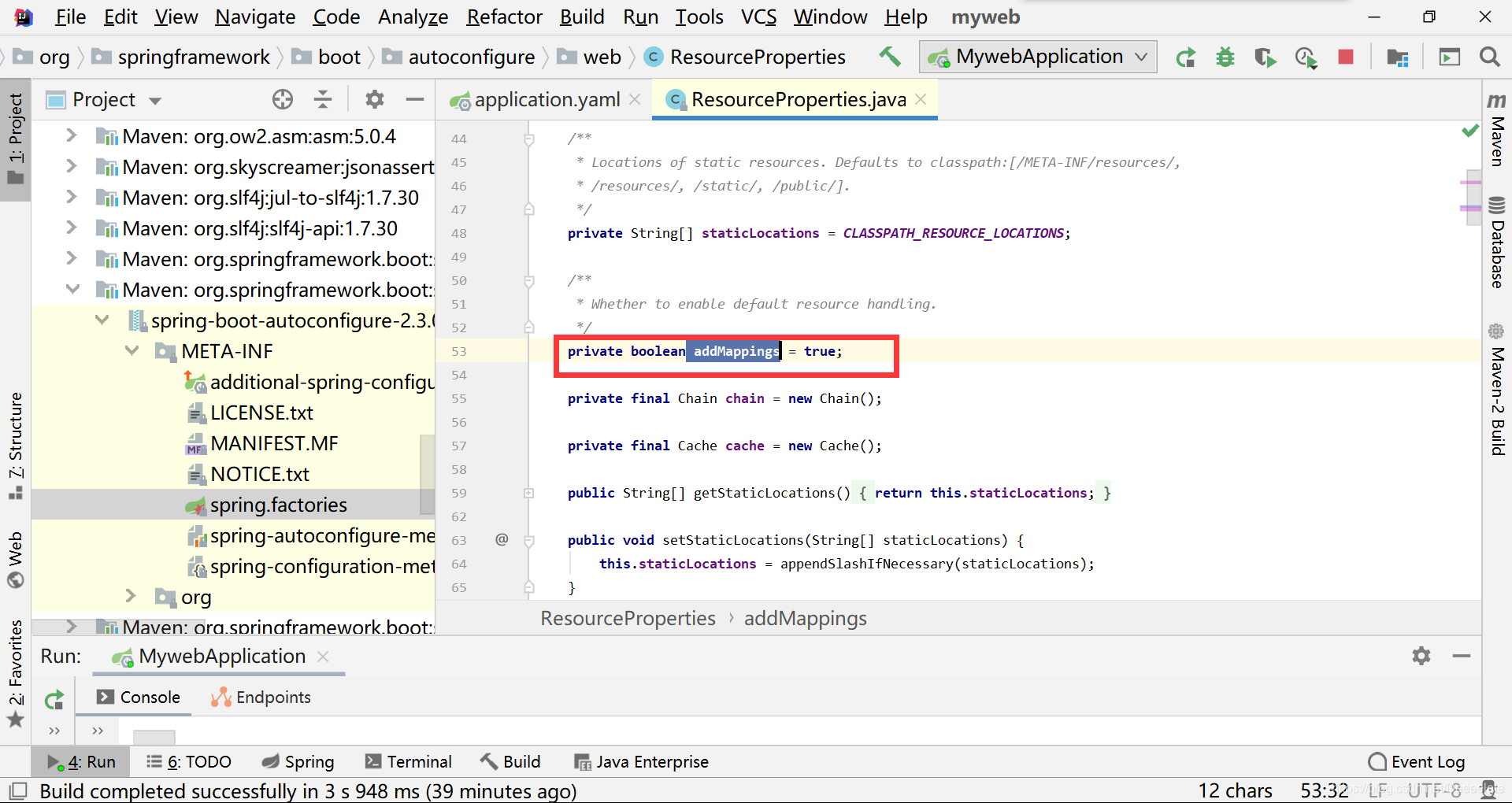Viewport: 1512px width, 803px height.
Task: Hide the Run tool window
Action: (x=1462, y=656)
